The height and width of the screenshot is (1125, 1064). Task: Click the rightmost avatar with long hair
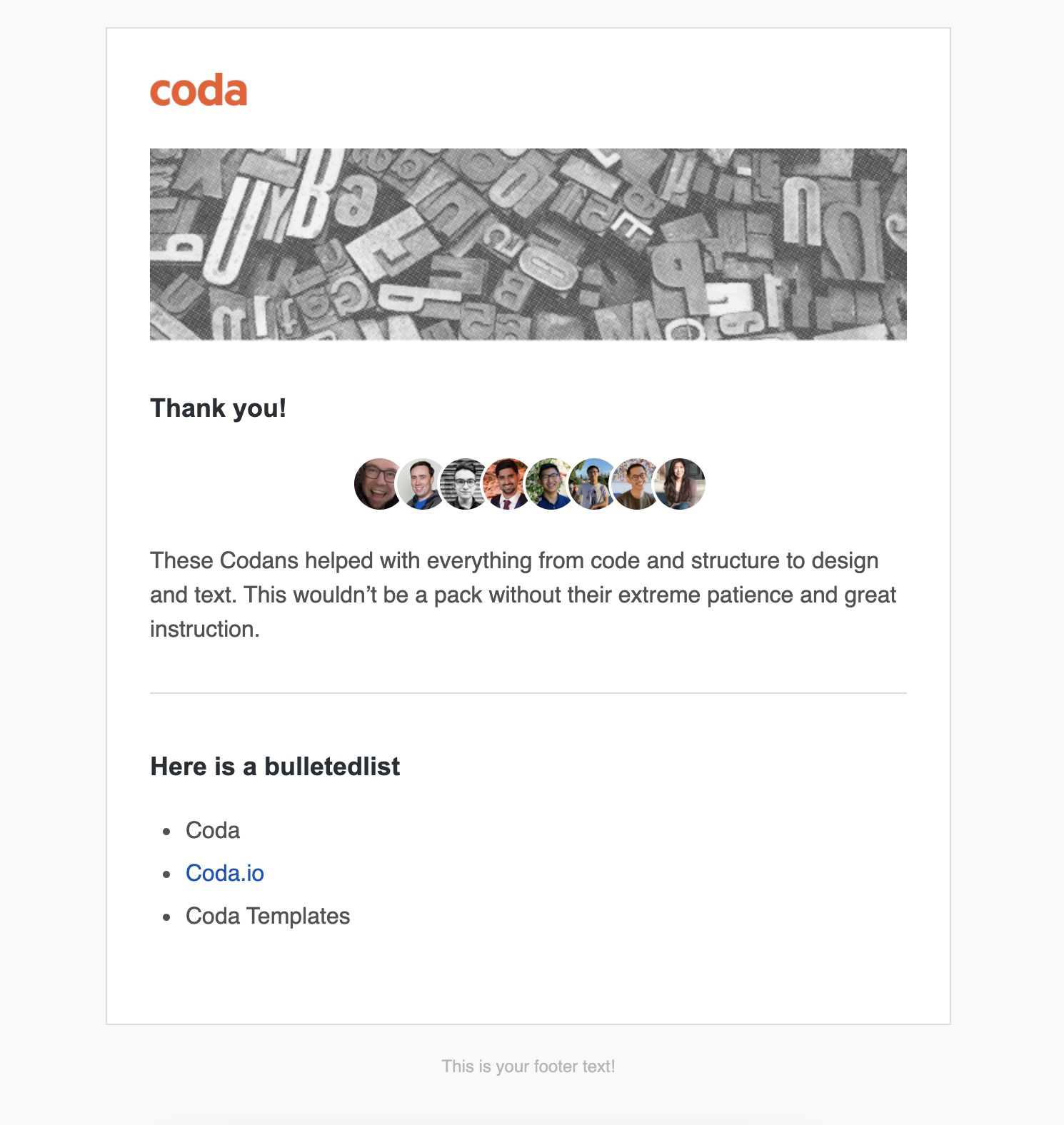pyautogui.click(x=680, y=484)
